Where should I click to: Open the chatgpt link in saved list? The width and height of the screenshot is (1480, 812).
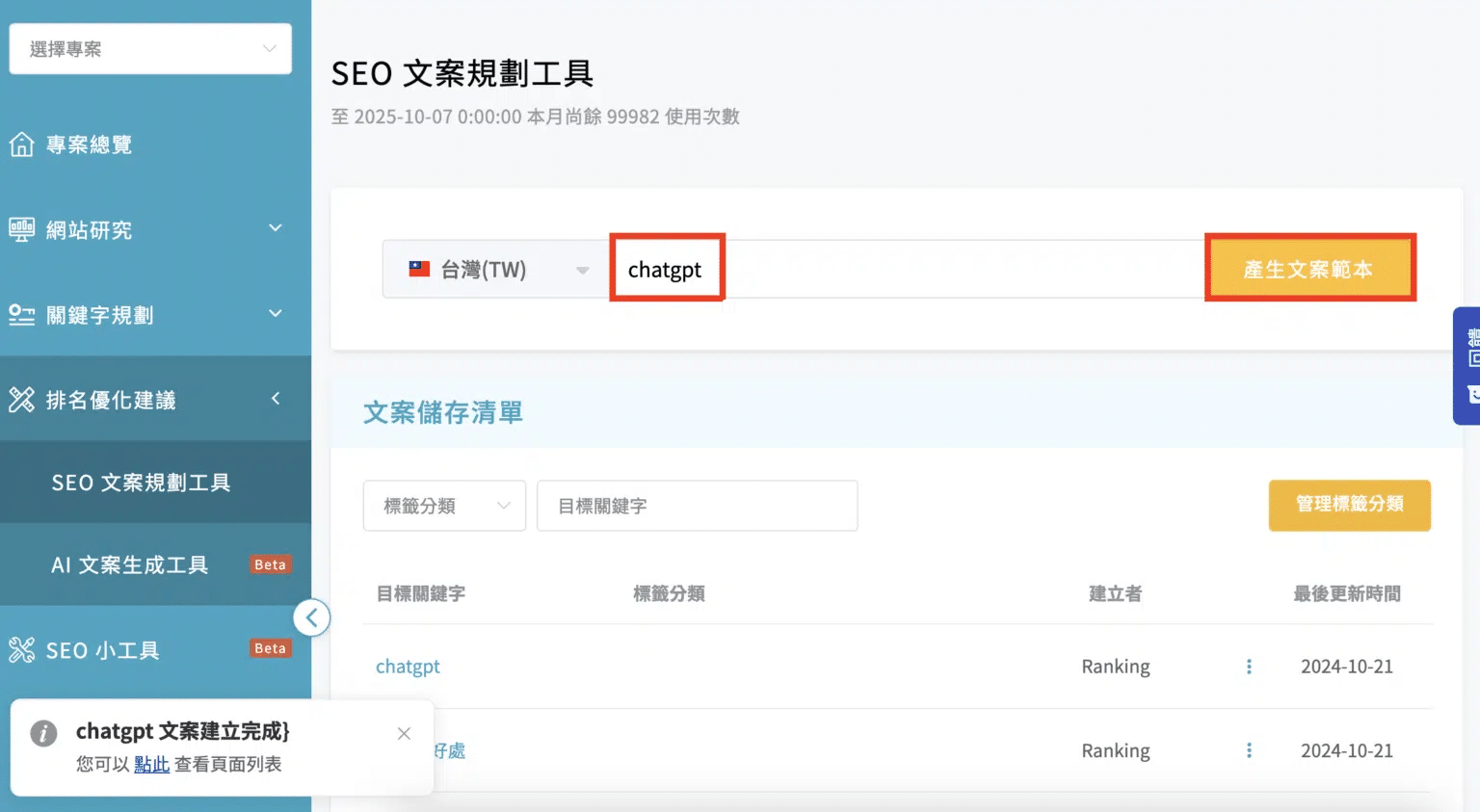click(408, 667)
